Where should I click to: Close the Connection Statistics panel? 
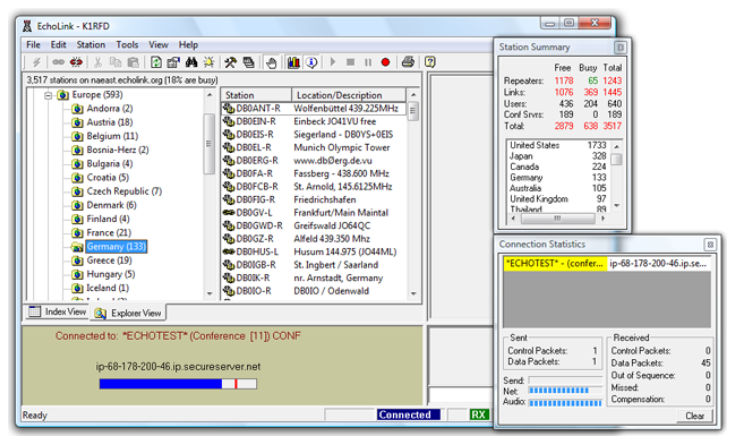tap(710, 244)
